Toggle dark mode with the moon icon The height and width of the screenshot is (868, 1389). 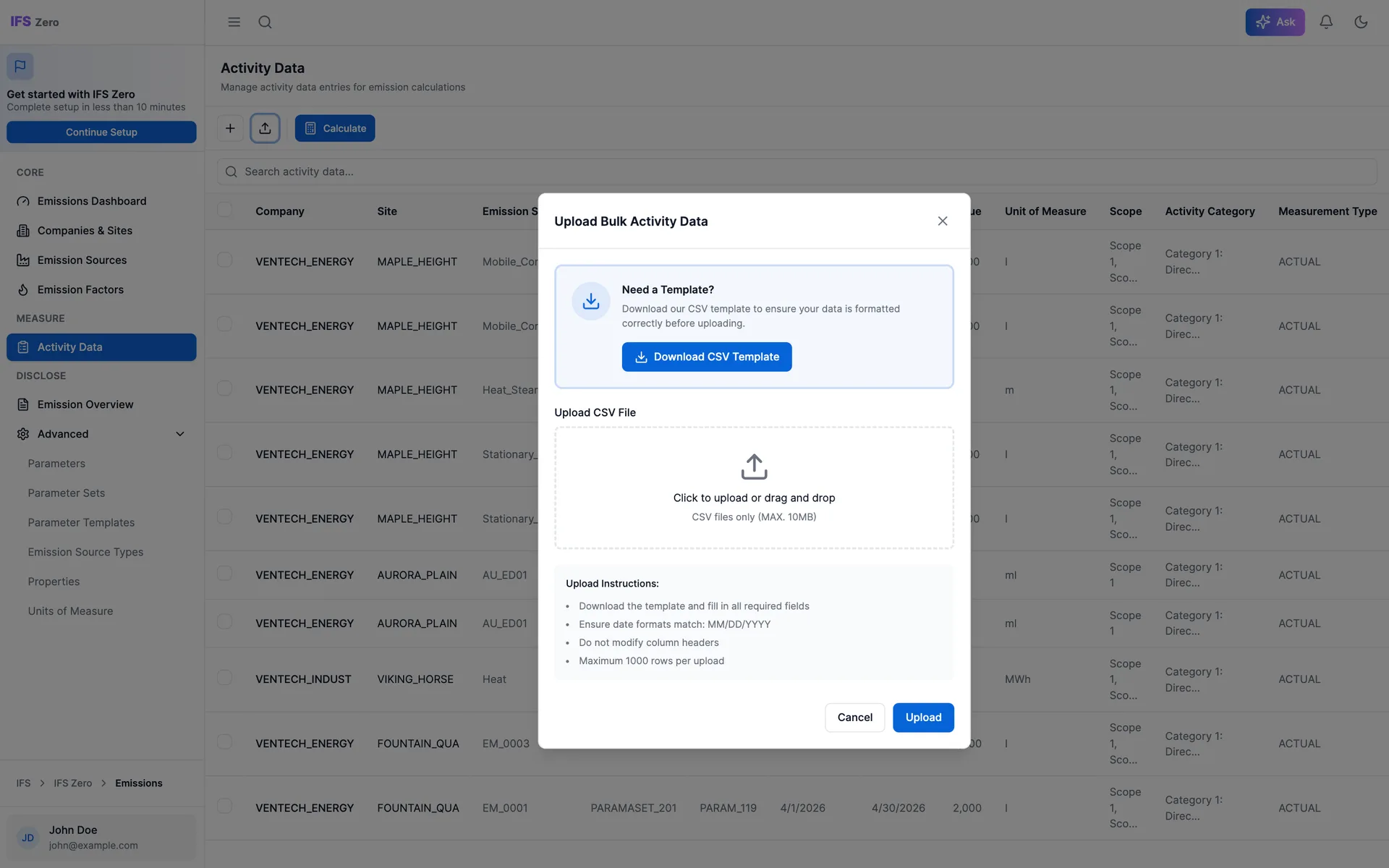pyautogui.click(x=1362, y=22)
